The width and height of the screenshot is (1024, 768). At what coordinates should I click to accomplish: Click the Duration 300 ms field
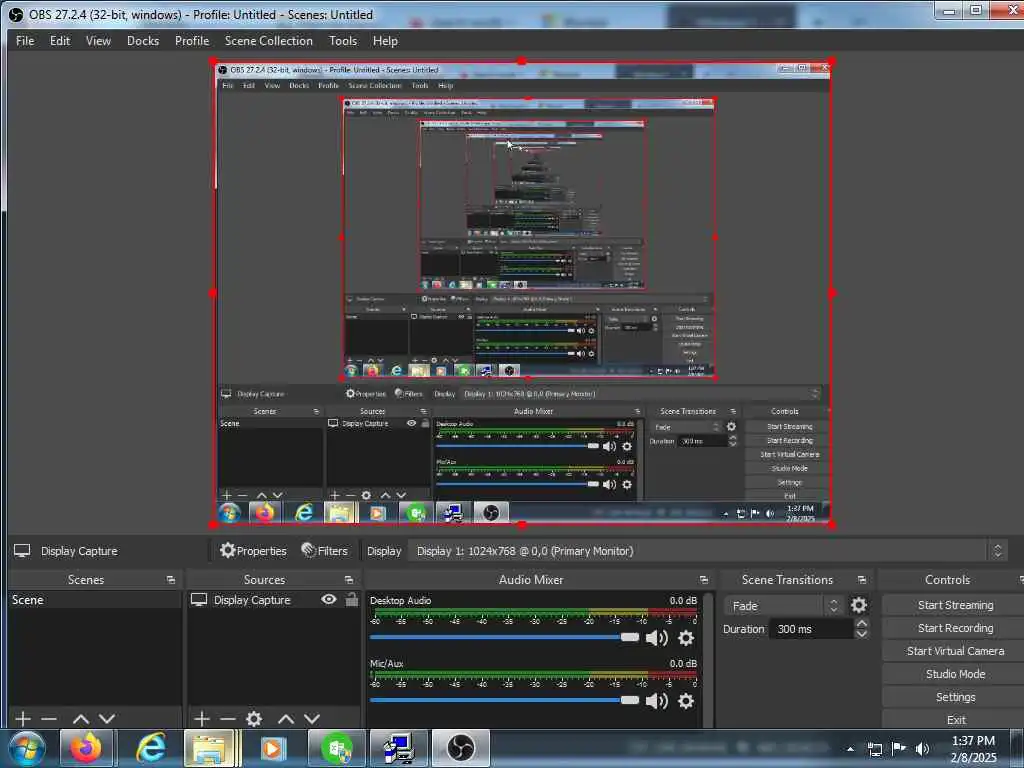pos(812,629)
